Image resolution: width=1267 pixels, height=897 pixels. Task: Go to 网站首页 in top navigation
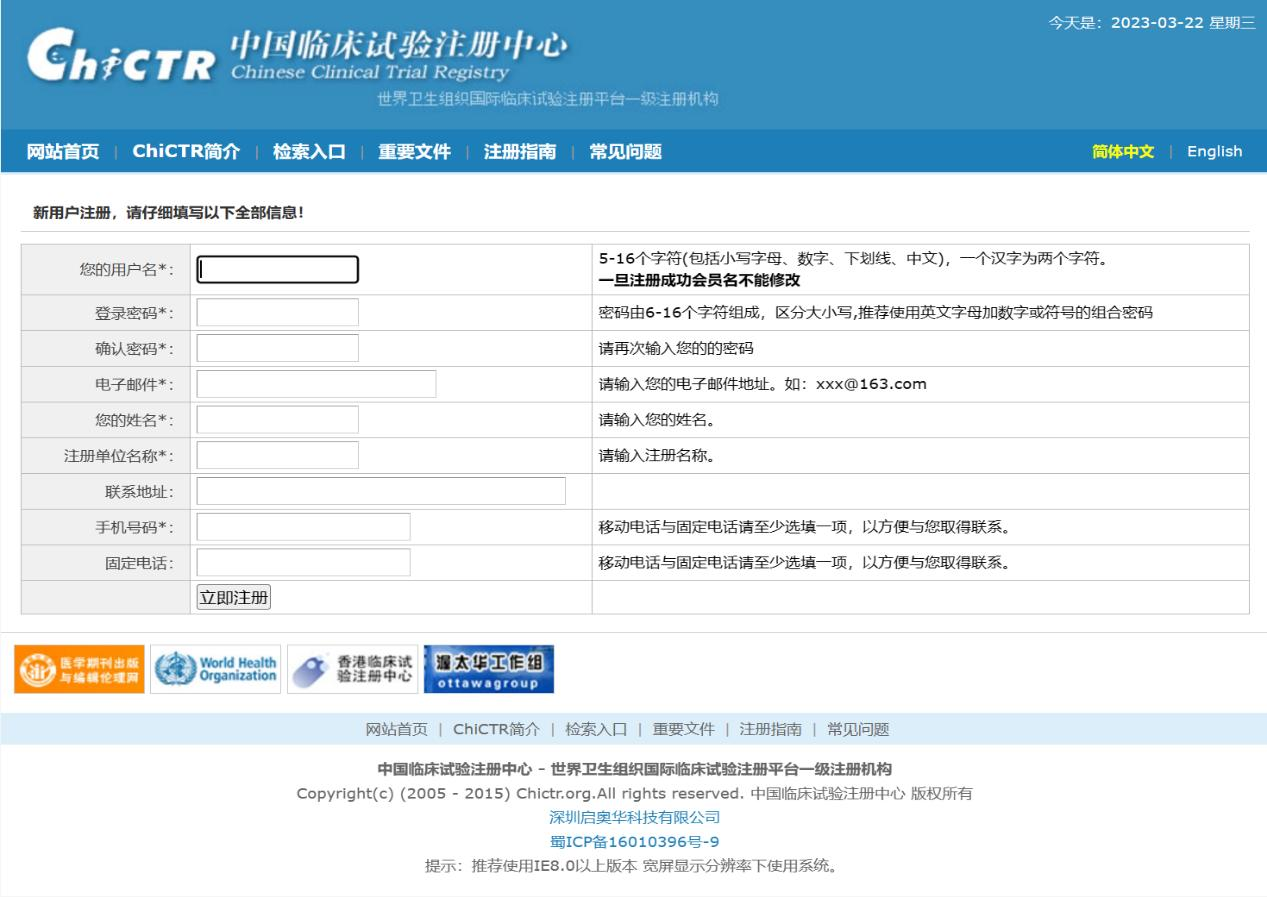pyautogui.click(x=63, y=152)
